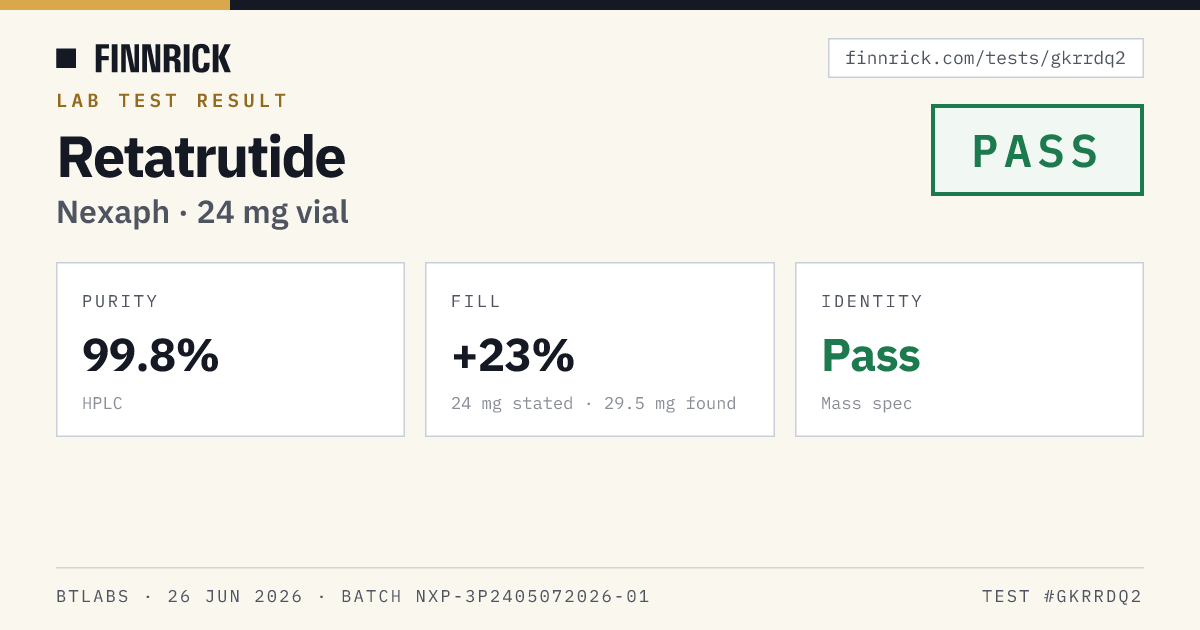Viewport: 1200px width, 630px height.
Task: Click the 99.8% purity value
Action: (x=150, y=355)
